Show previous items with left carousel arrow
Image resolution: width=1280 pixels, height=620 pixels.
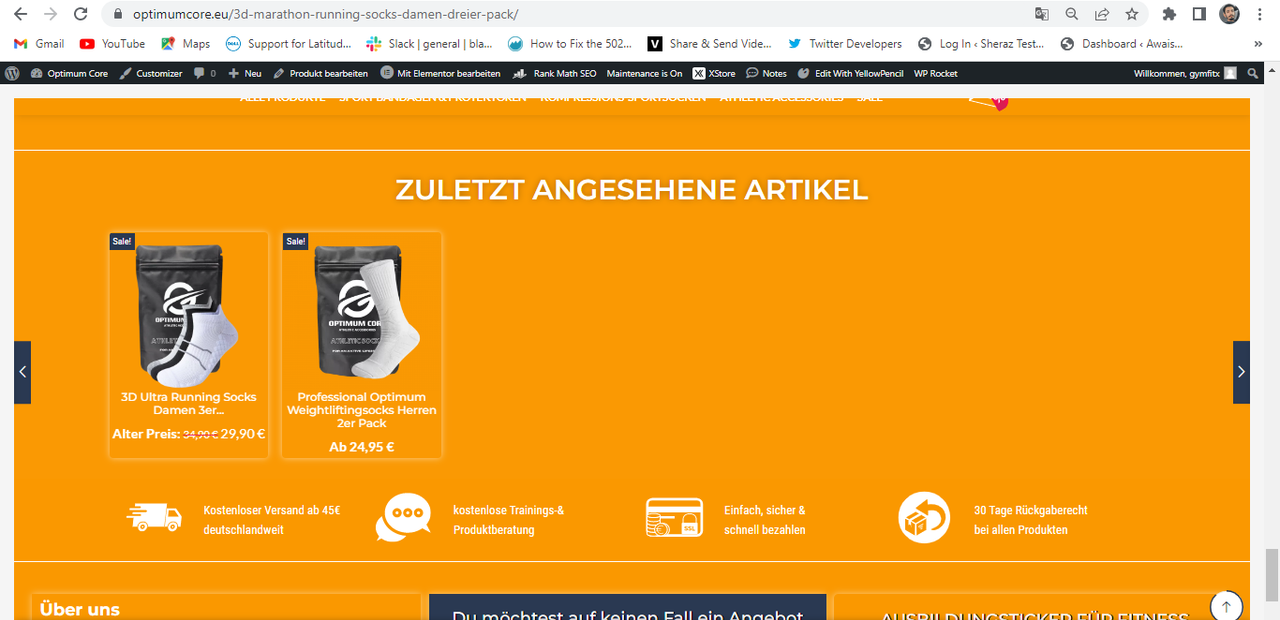click(22, 372)
